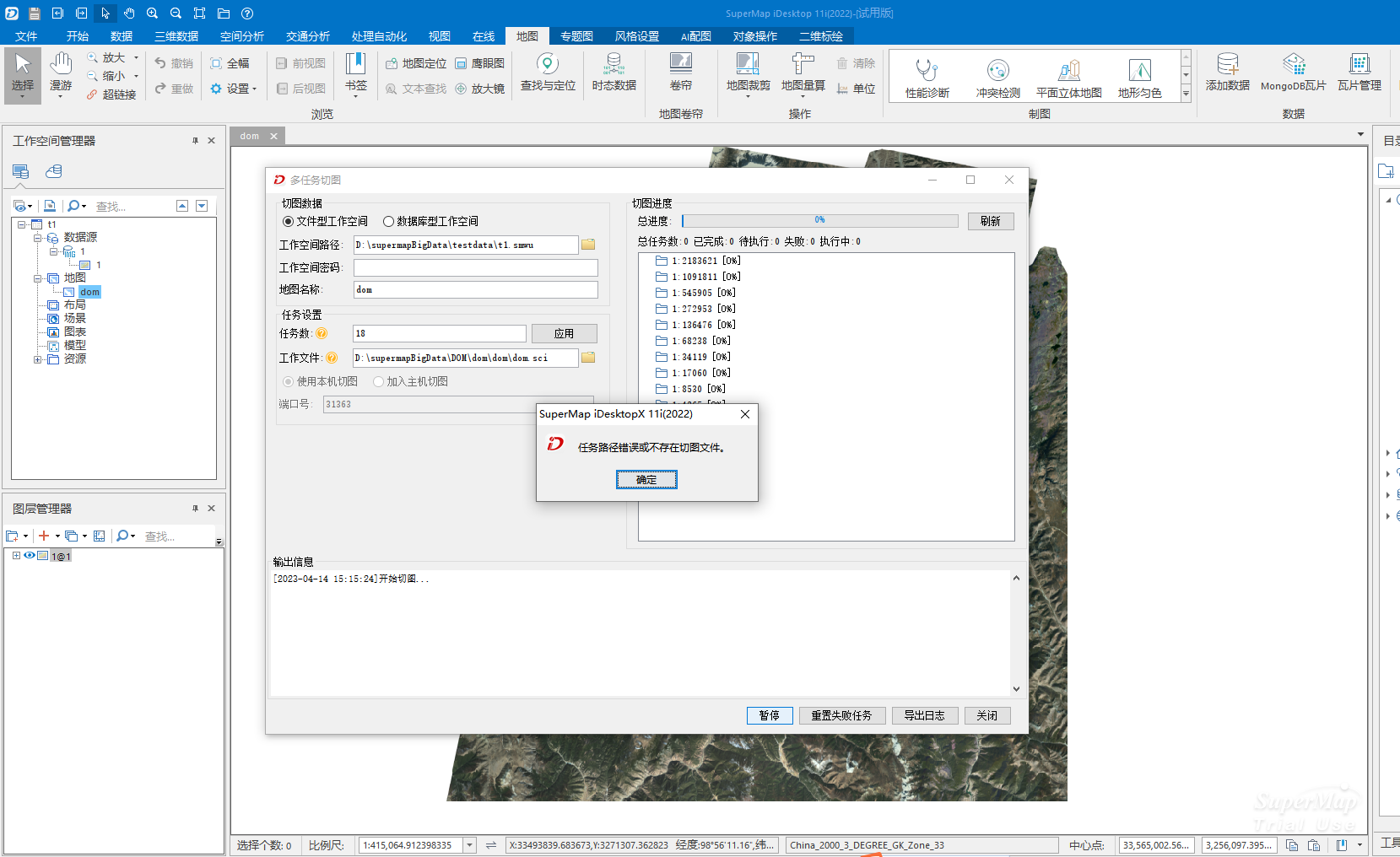Activate the 漫游 pan tool

click(61, 75)
